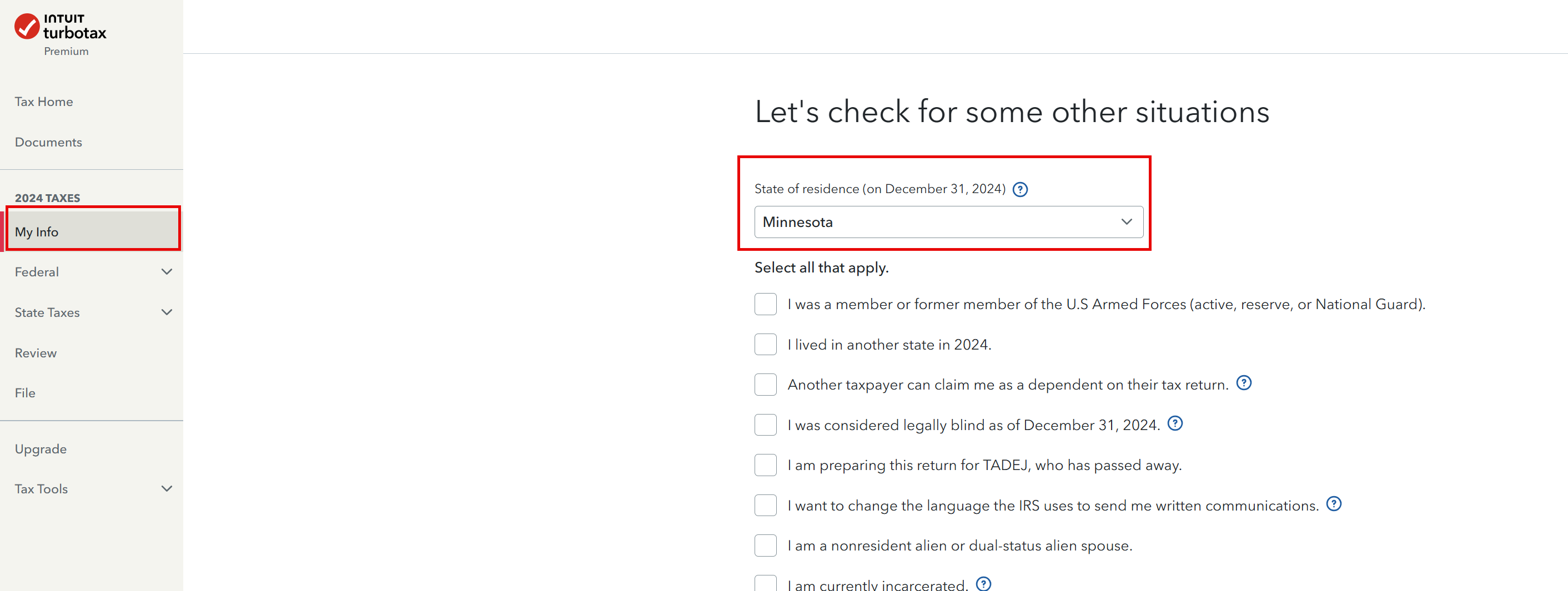Click help icon next to legally blind option
This screenshot has height=591, width=1568.
pos(1175,423)
